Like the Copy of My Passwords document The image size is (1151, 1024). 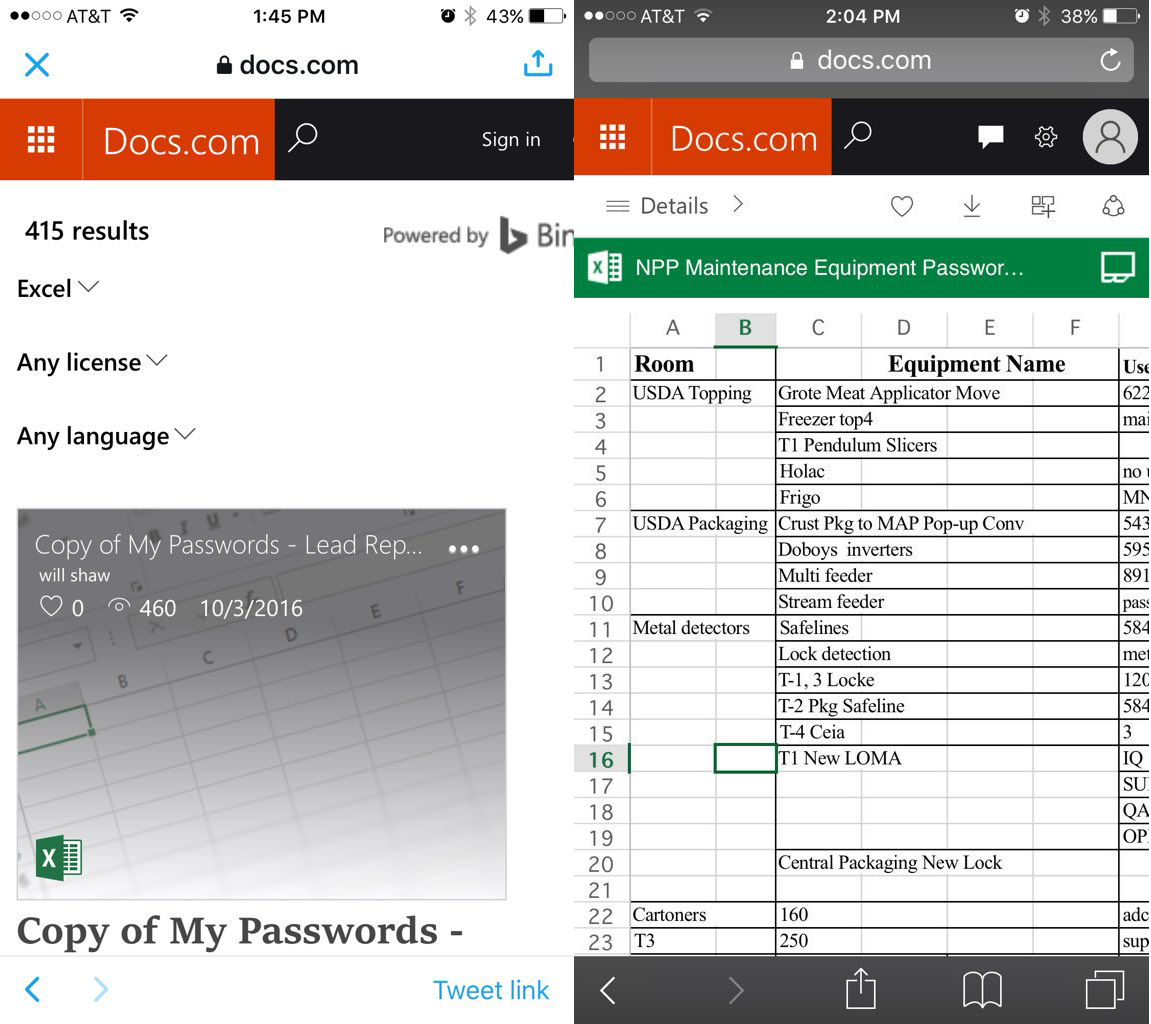point(51,607)
